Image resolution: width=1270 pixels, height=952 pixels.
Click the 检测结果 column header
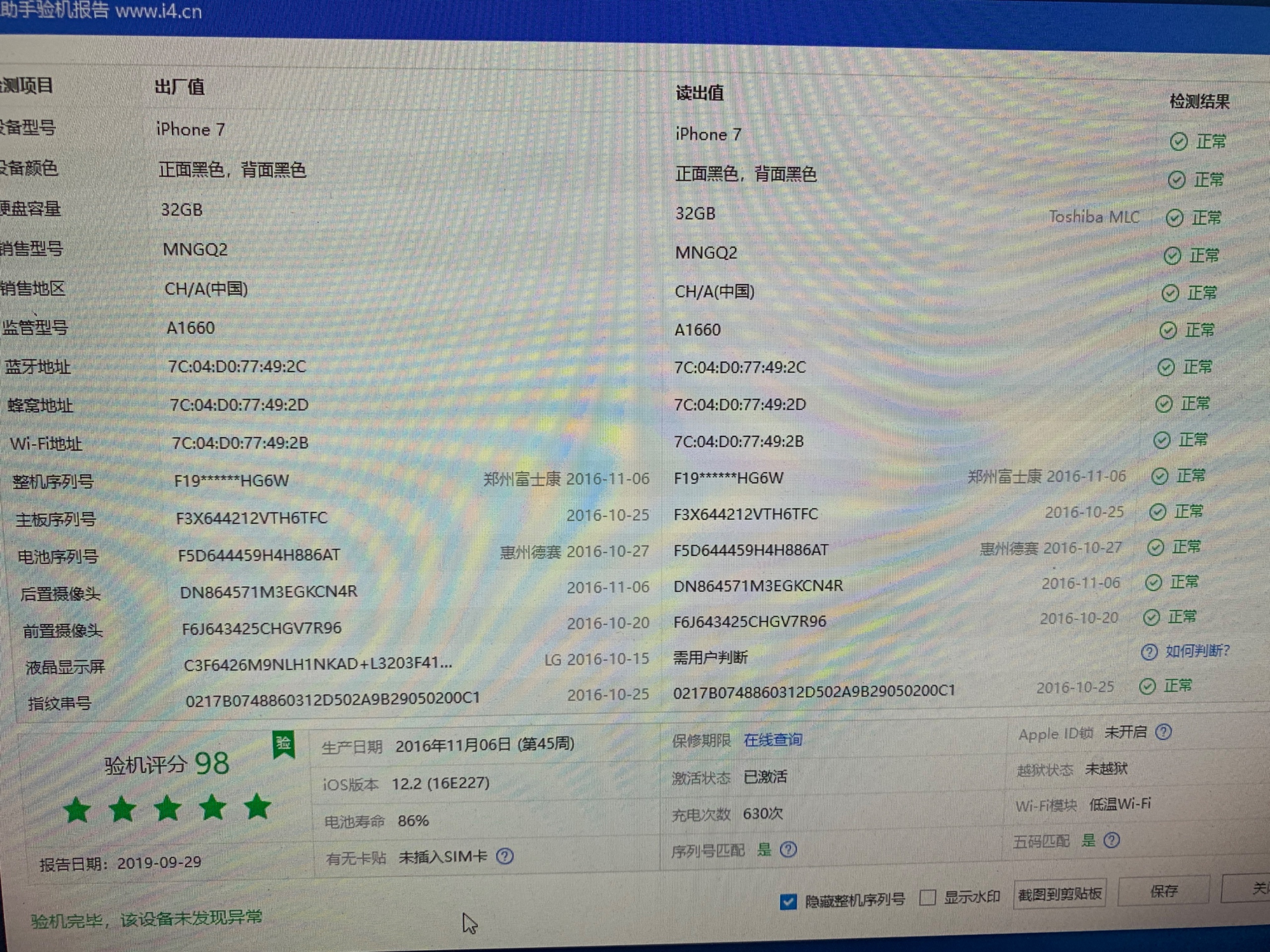(x=1200, y=102)
